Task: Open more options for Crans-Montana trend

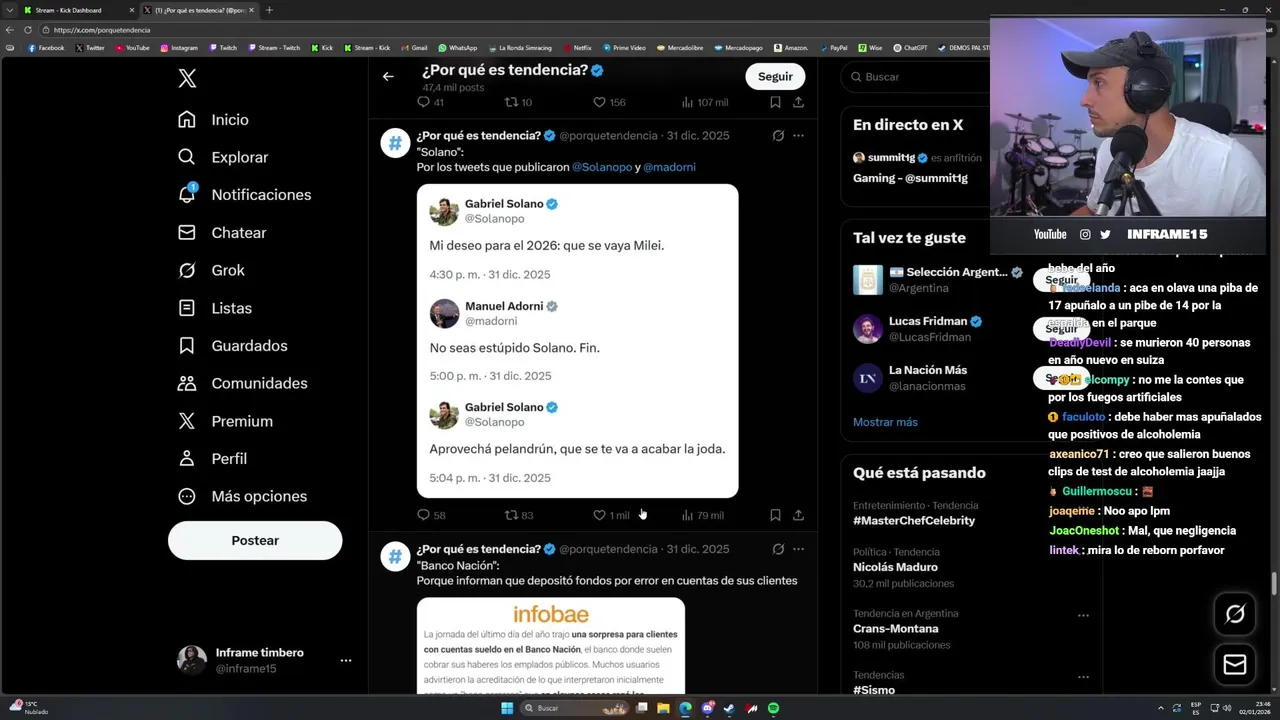Action: [1083, 616]
